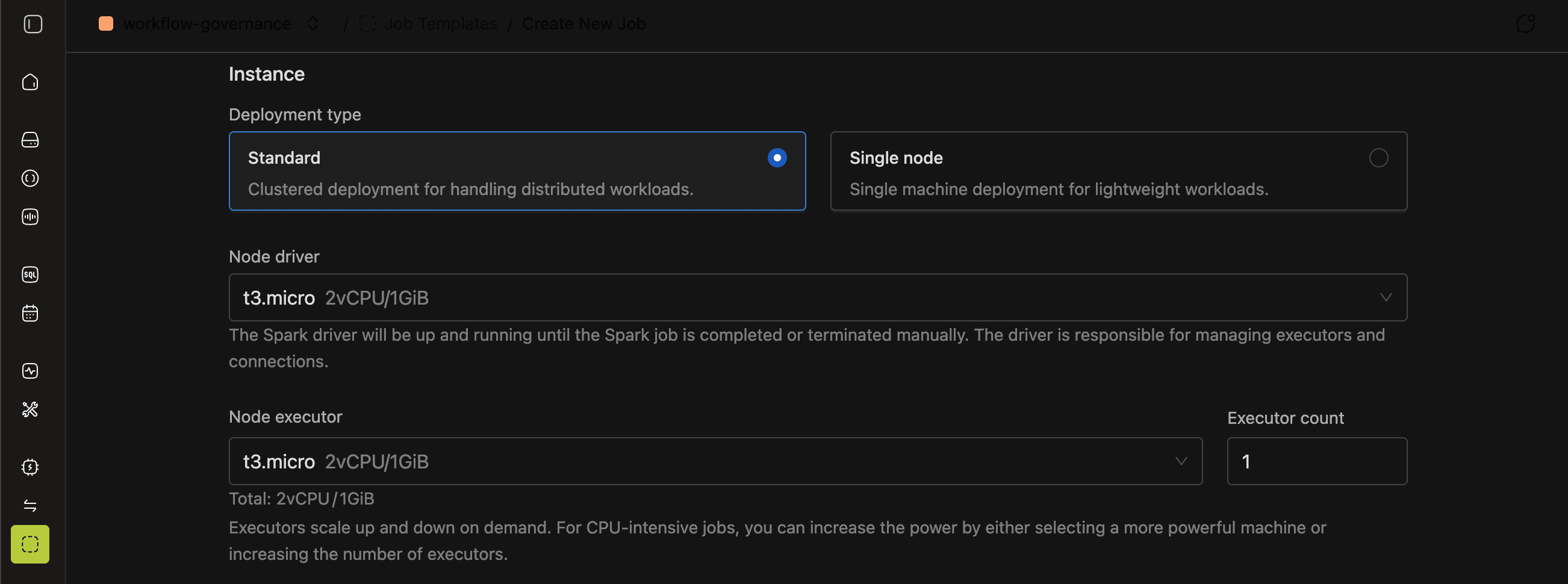Click the Standard deployment card description
The width and height of the screenshot is (1568, 584).
coord(470,189)
